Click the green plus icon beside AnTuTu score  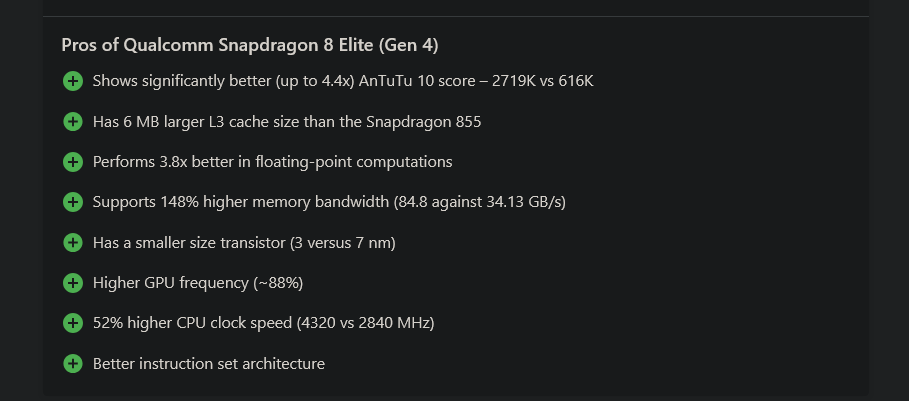pos(72,81)
